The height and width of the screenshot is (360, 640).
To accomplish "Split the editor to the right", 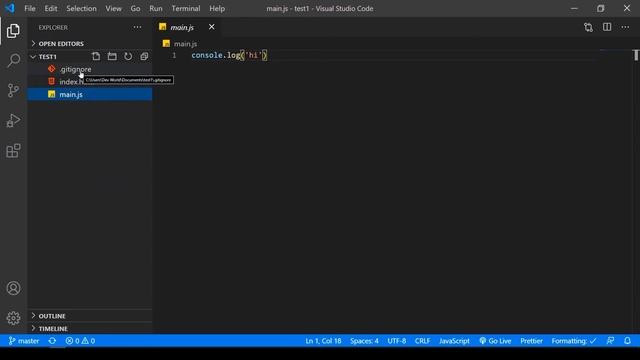I will 607,27.
